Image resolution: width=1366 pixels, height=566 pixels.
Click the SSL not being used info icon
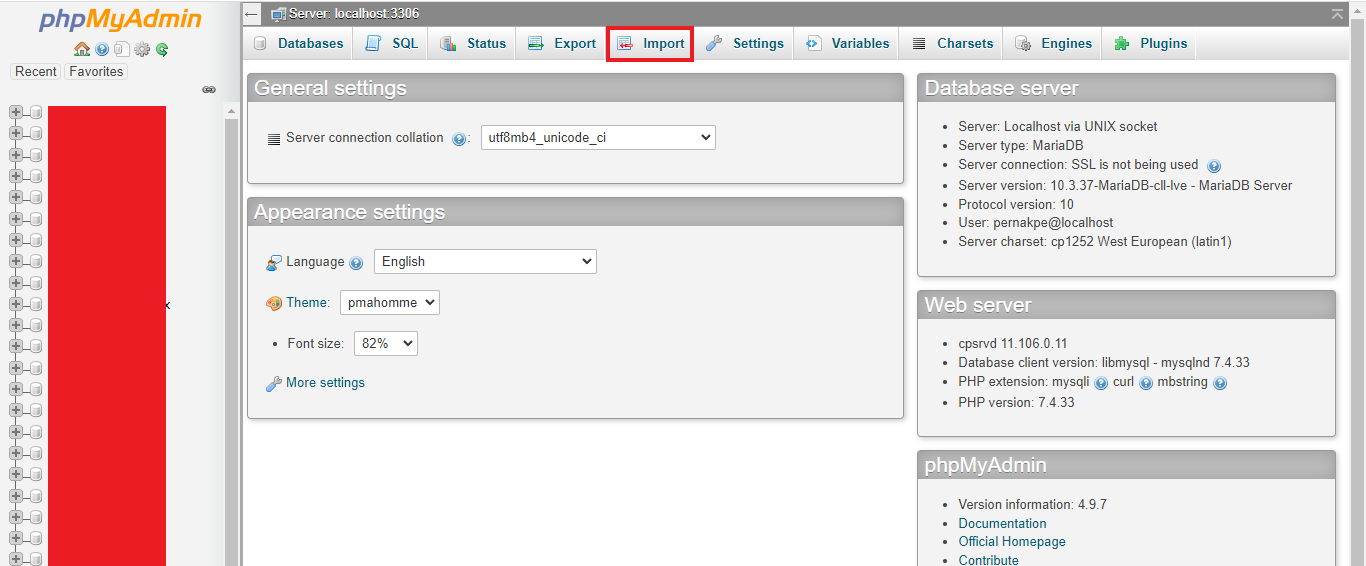1214,166
